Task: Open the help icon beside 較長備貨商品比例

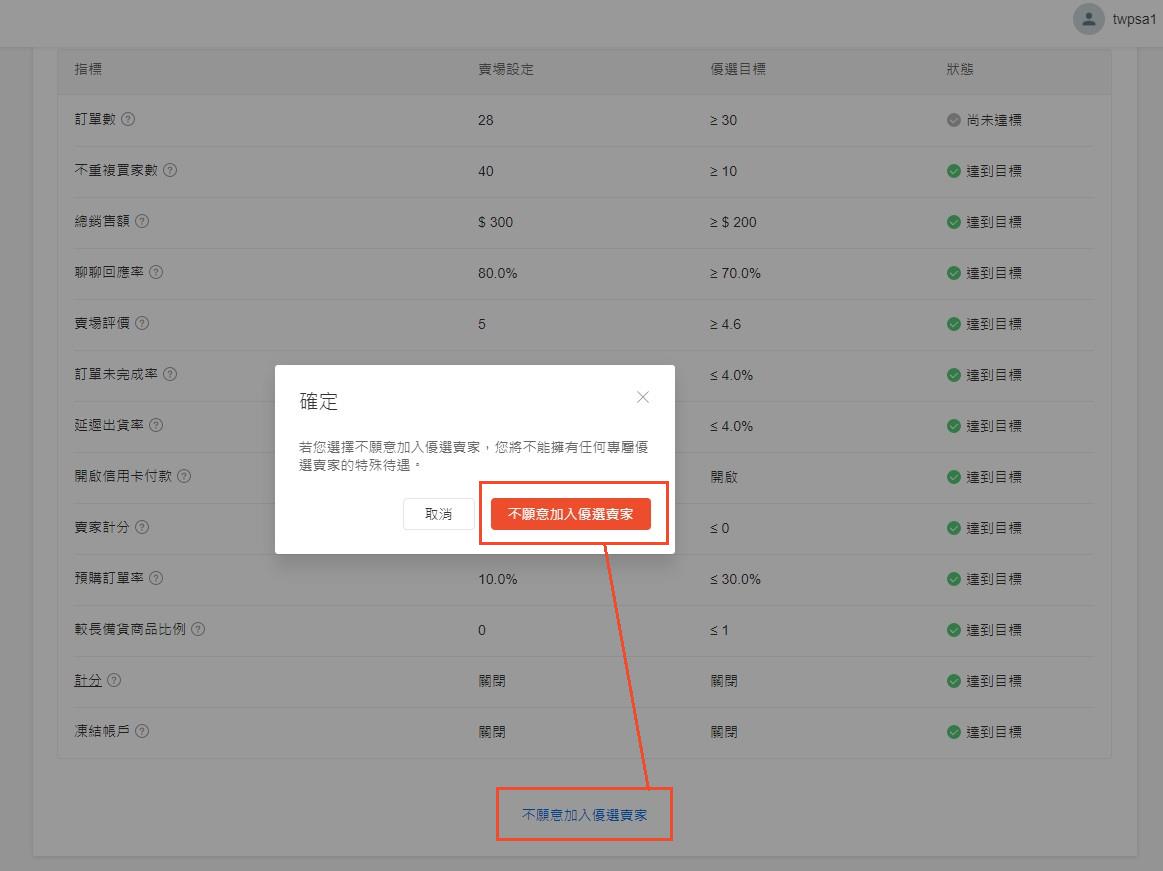Action: (197, 629)
